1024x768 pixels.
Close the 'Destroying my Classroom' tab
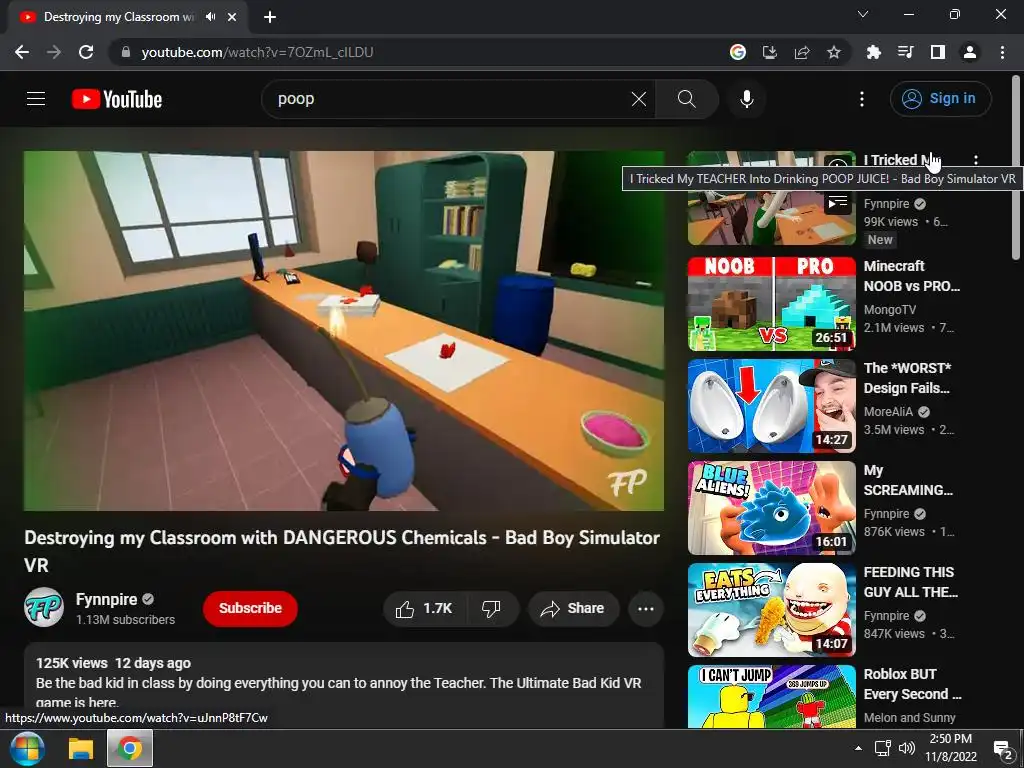(x=232, y=17)
